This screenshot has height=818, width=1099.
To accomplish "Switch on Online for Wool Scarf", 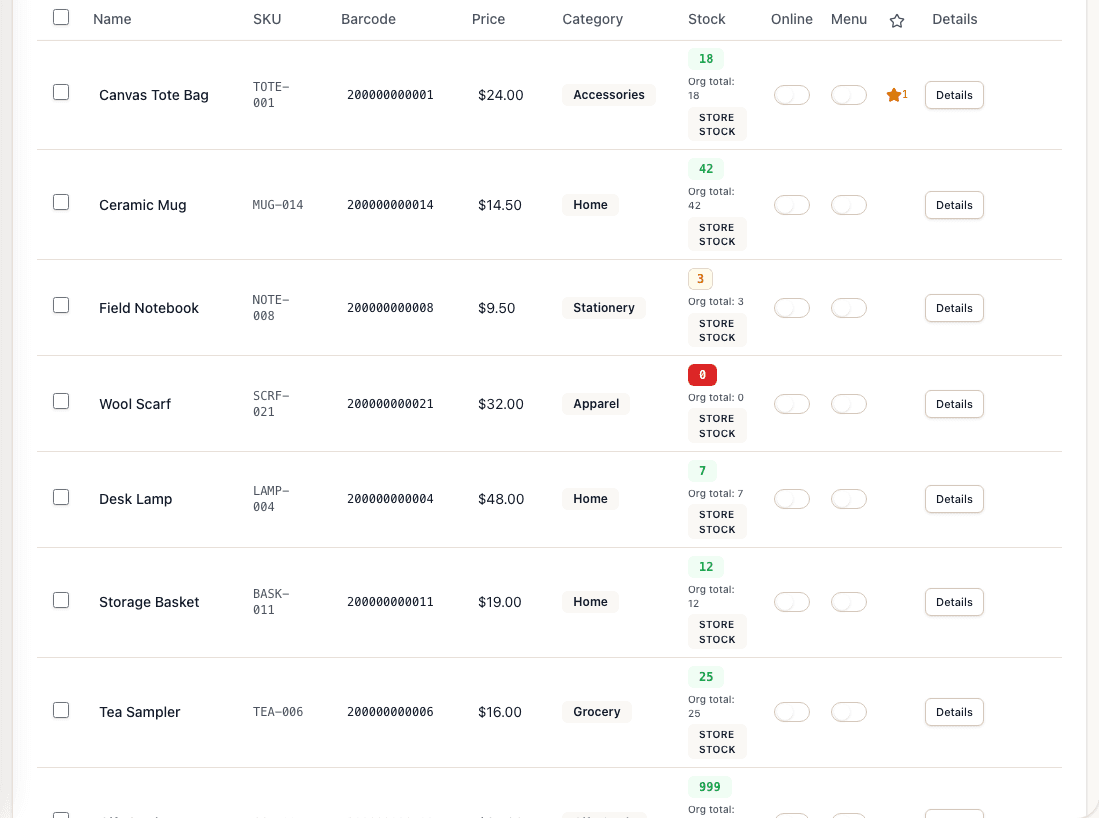I will tap(792, 404).
